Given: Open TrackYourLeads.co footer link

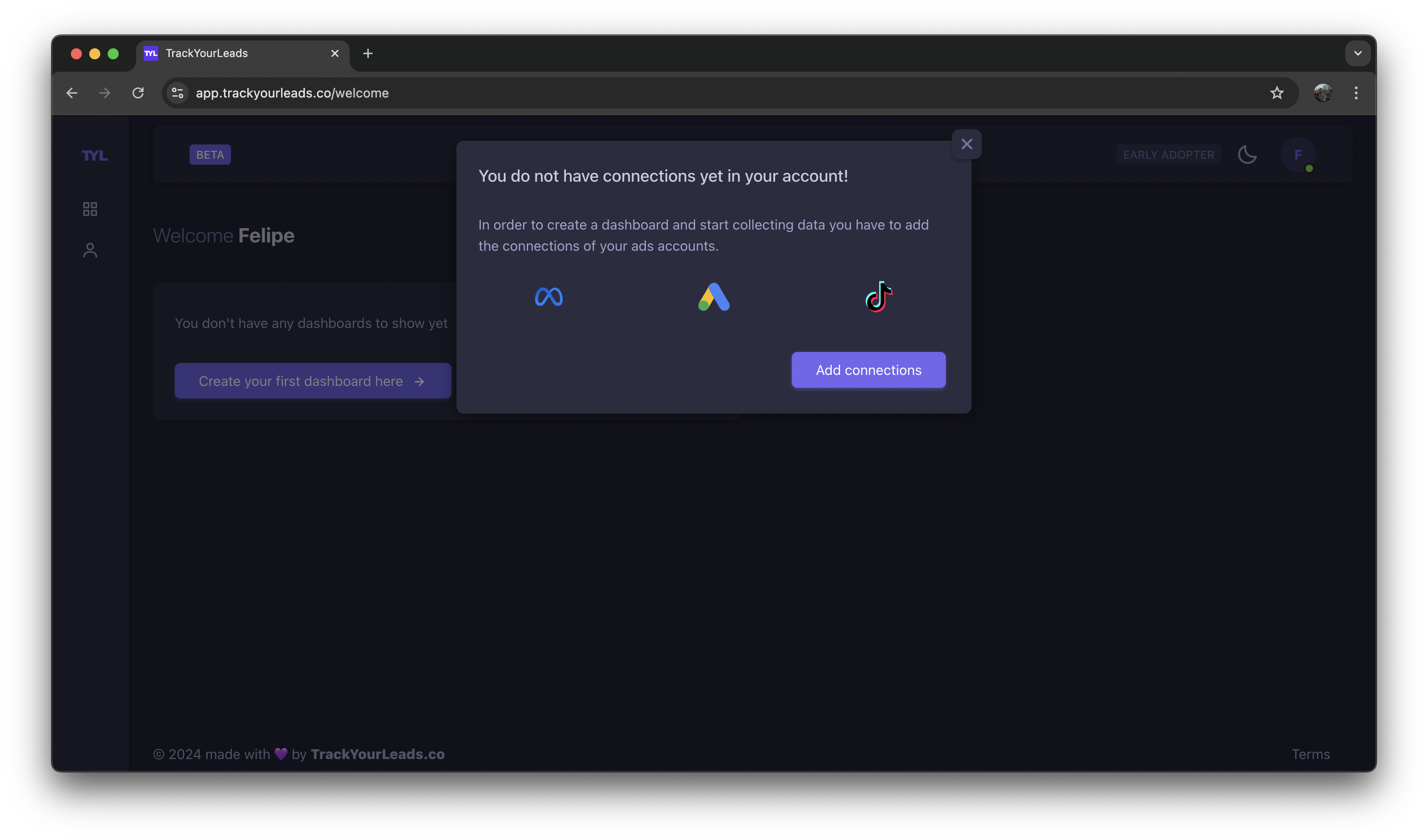Looking at the screenshot, I should click(x=377, y=754).
